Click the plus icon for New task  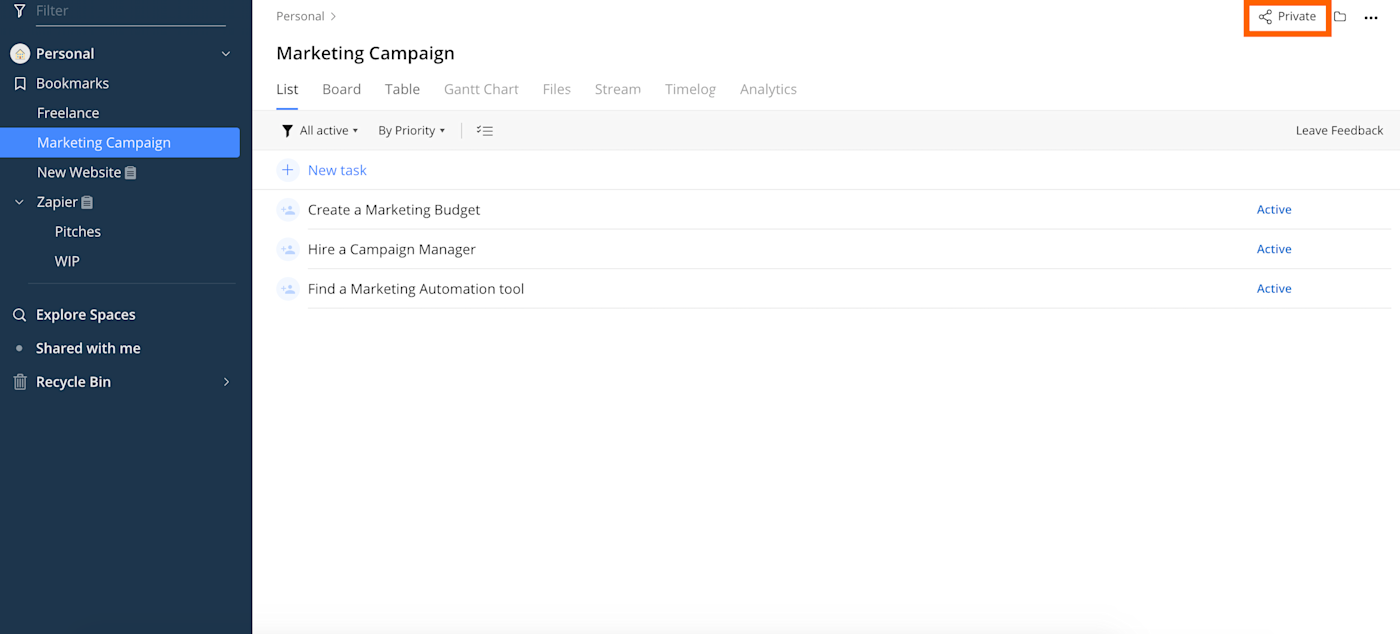[287, 170]
